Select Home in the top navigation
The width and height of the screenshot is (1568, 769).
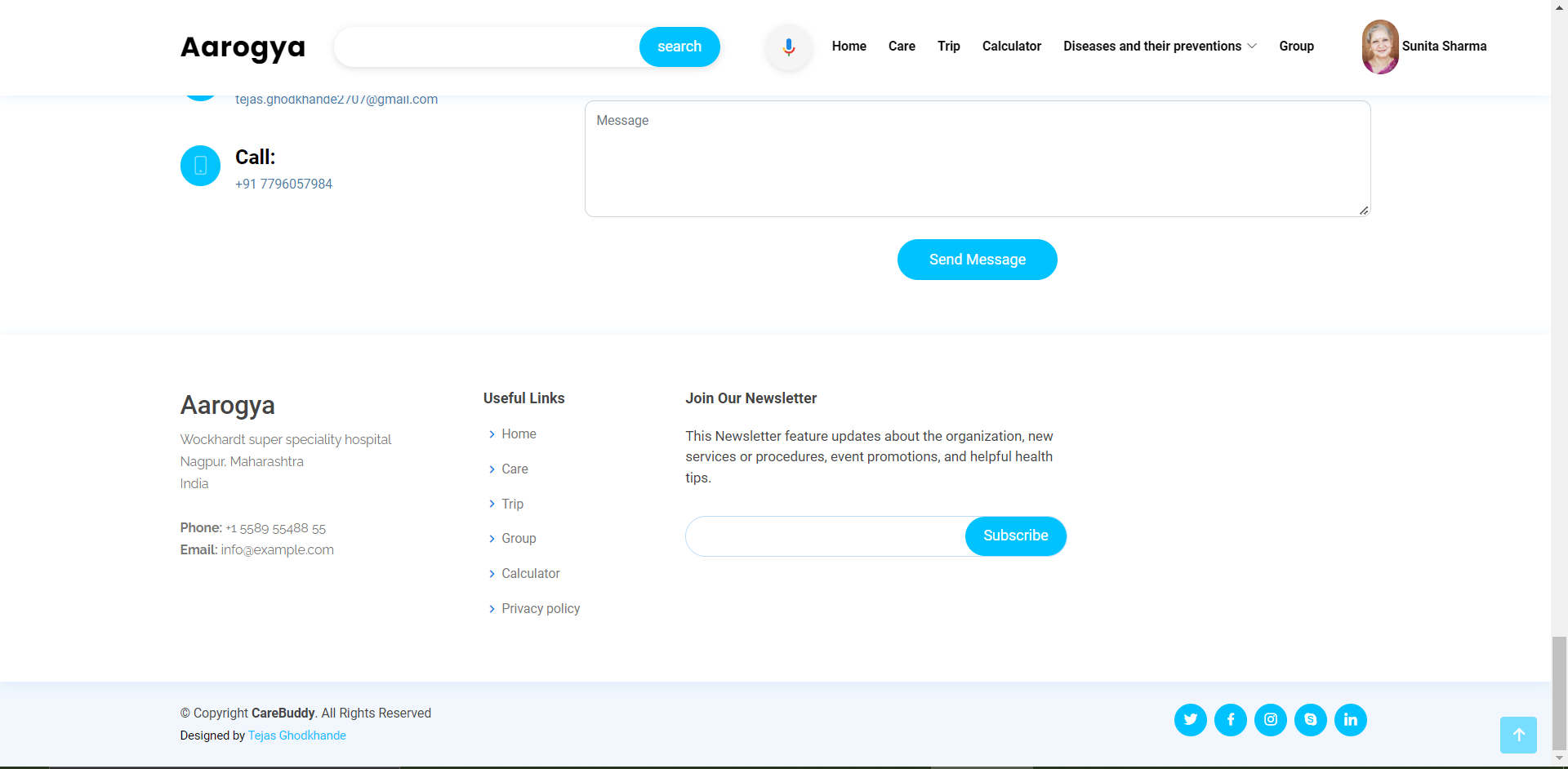(x=849, y=47)
